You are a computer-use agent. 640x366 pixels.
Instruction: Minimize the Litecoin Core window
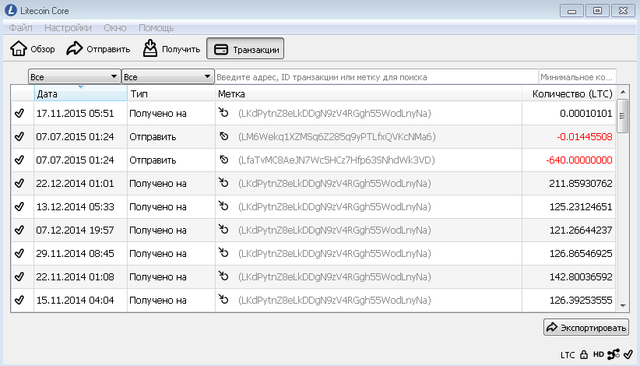pos(571,11)
